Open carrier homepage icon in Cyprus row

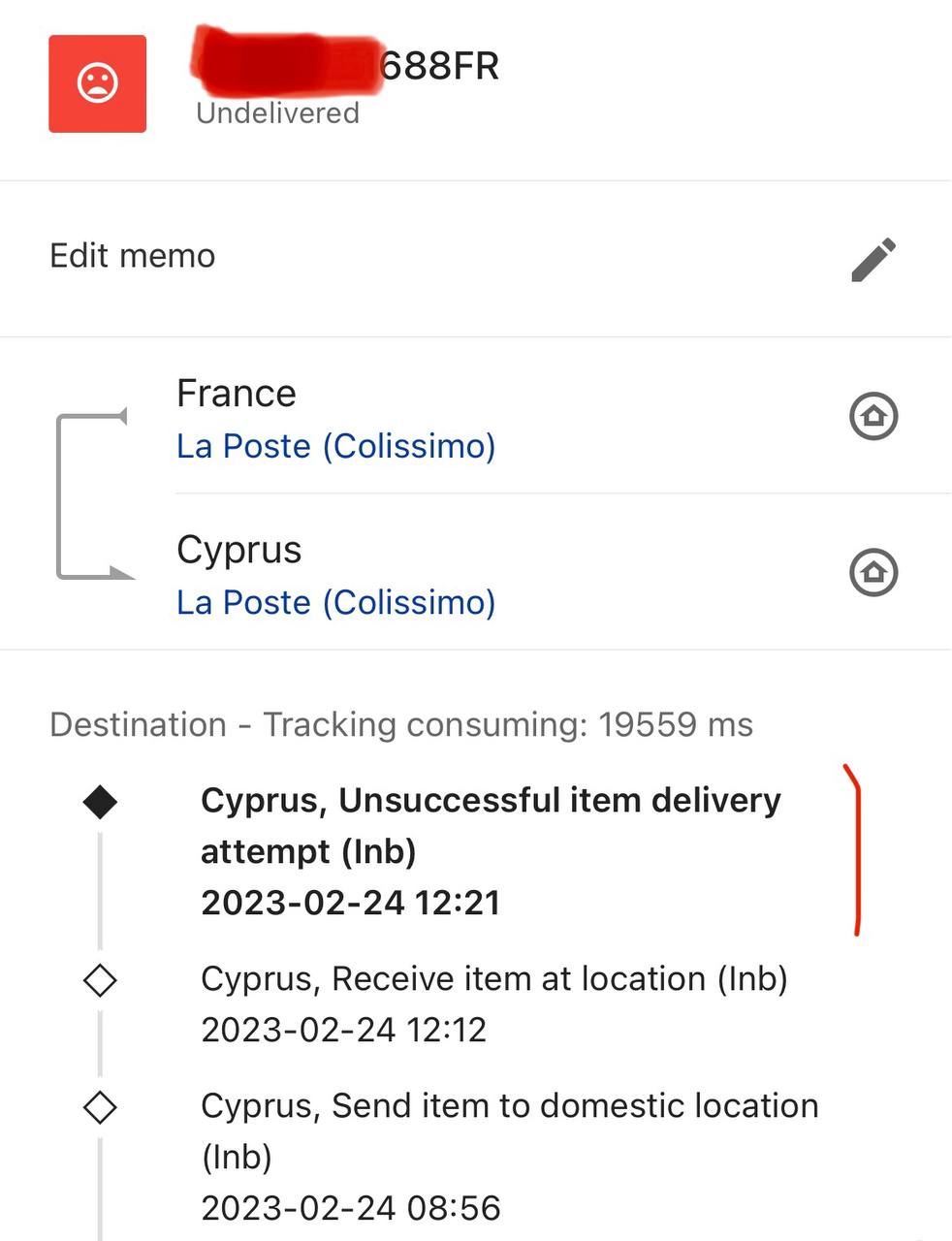pyautogui.click(x=873, y=572)
